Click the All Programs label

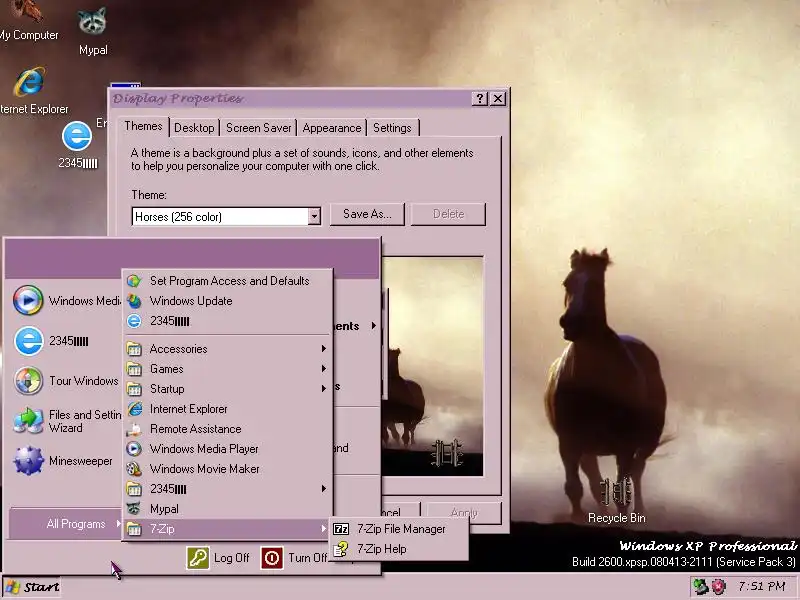coord(76,524)
